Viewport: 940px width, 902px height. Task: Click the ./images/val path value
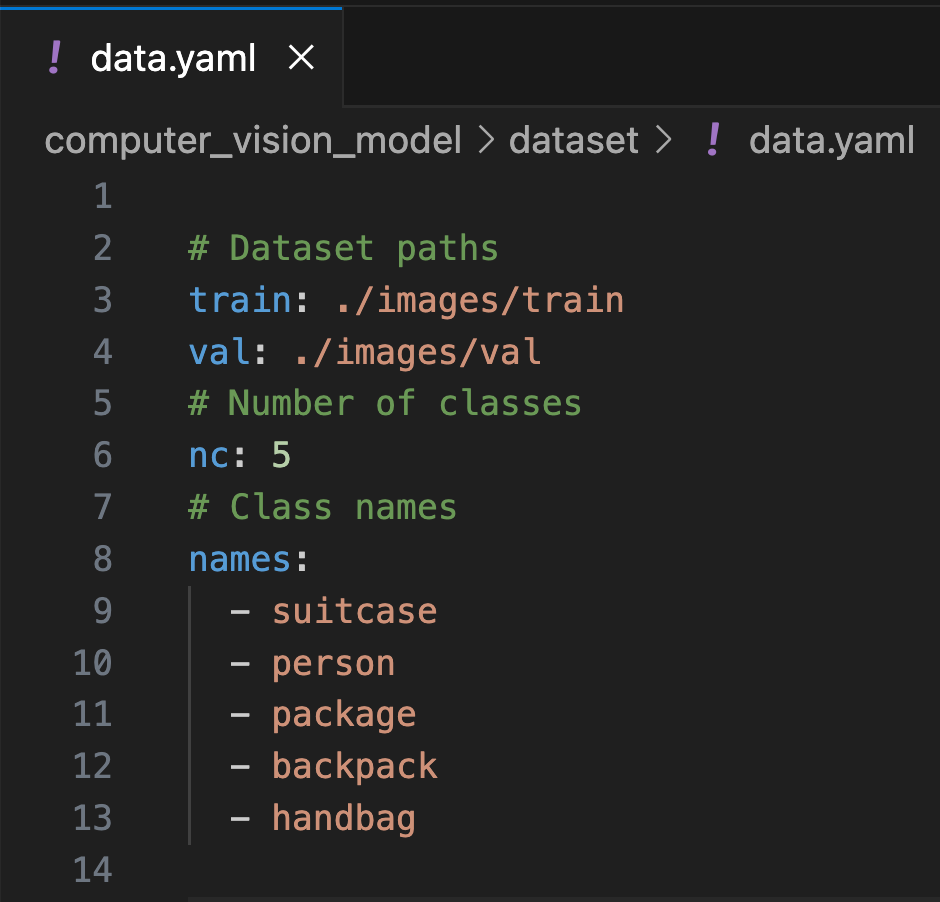[417, 352]
